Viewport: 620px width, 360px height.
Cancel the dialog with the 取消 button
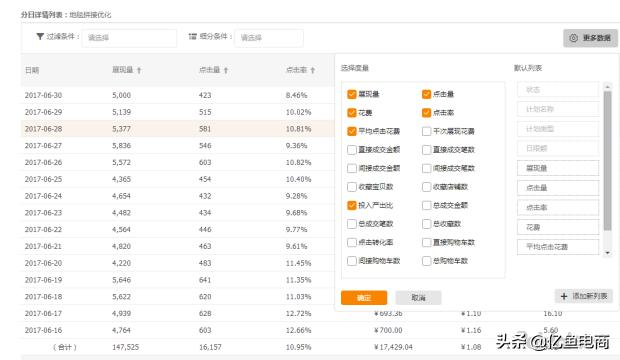pyautogui.click(x=418, y=298)
